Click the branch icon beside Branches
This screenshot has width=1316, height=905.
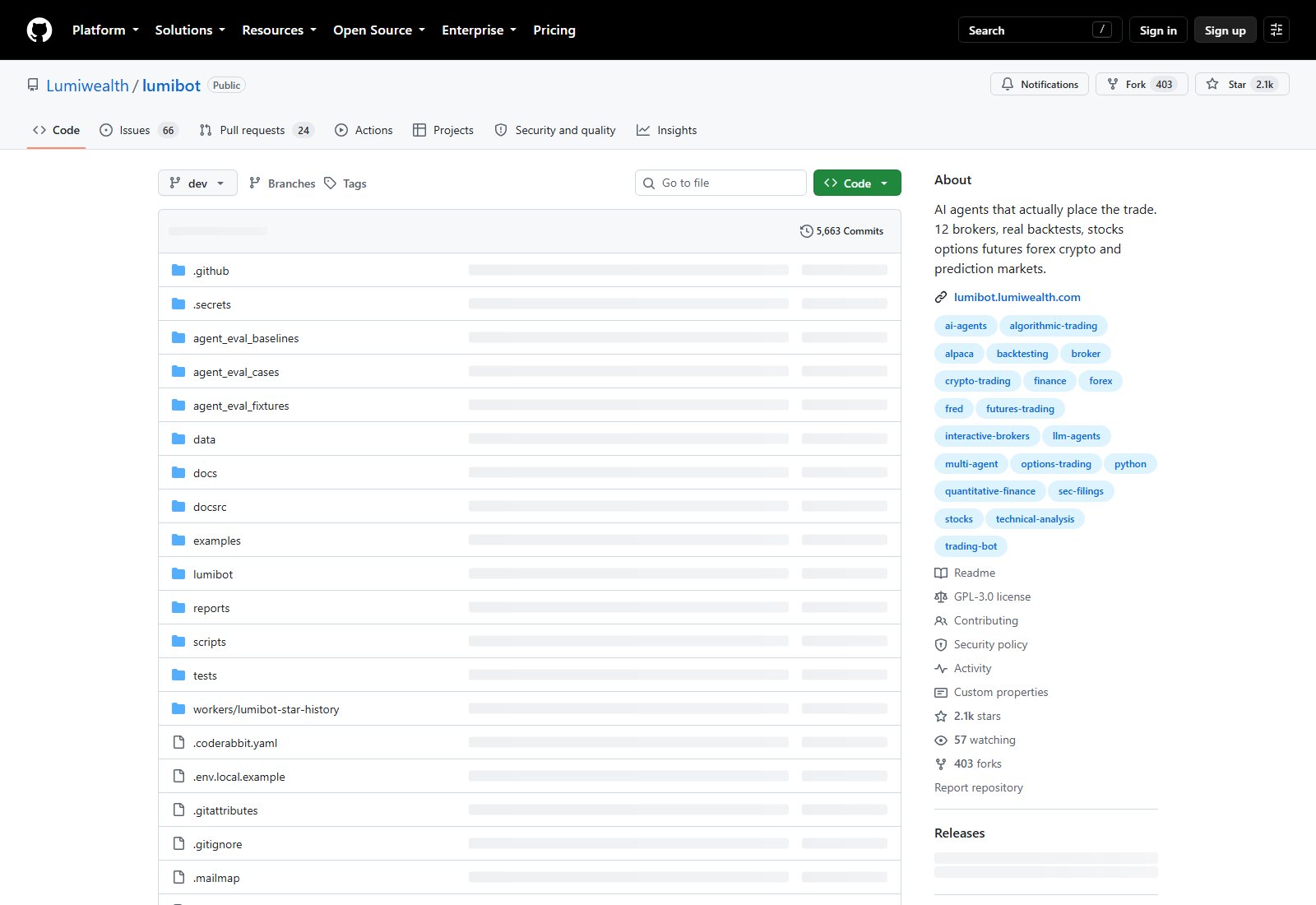(255, 183)
